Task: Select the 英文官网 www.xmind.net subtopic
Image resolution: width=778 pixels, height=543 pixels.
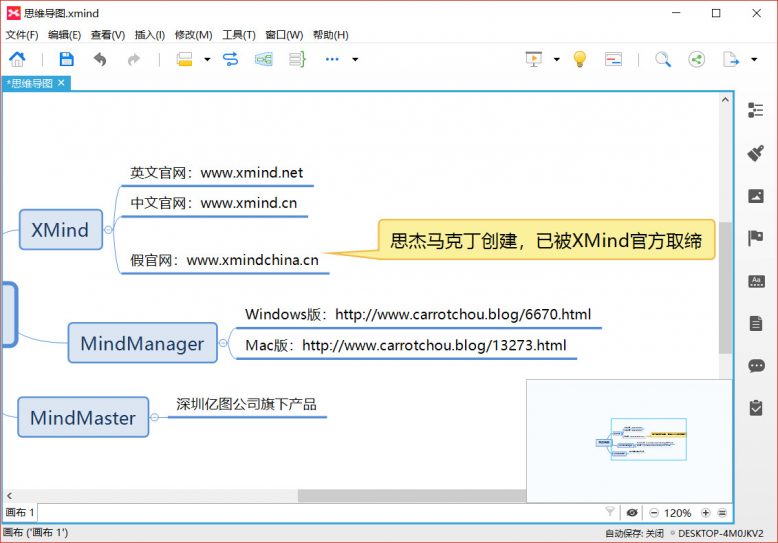Action: point(216,173)
